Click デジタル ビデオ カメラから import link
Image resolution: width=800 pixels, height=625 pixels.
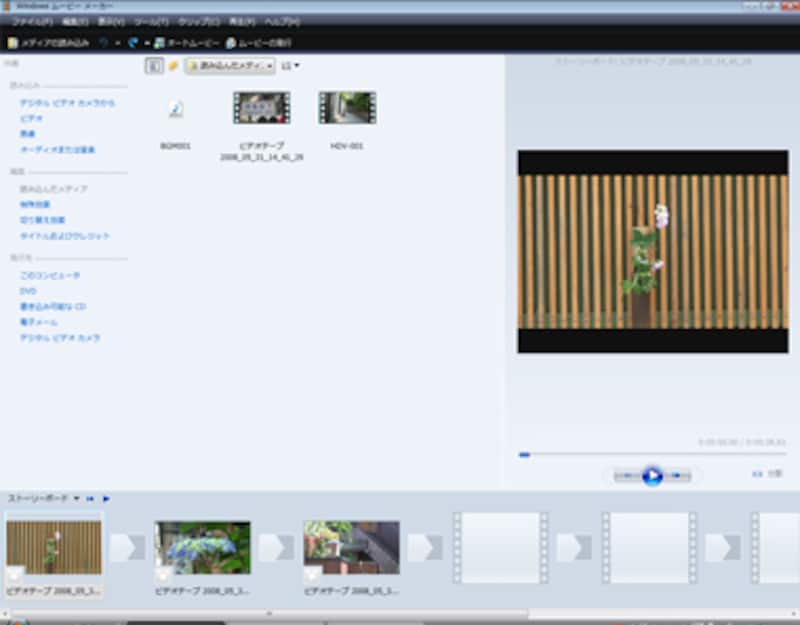point(60,102)
